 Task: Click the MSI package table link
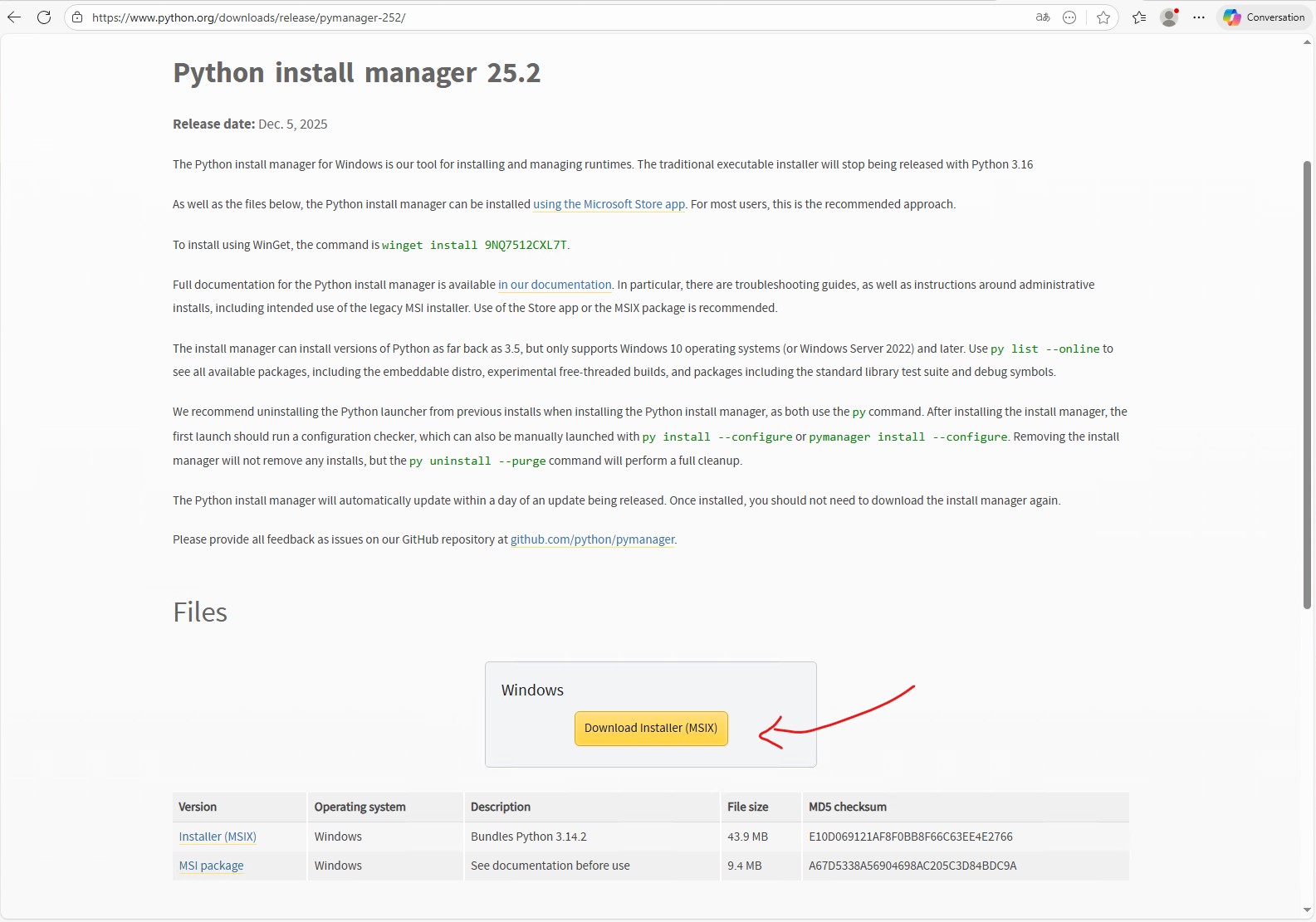212,866
